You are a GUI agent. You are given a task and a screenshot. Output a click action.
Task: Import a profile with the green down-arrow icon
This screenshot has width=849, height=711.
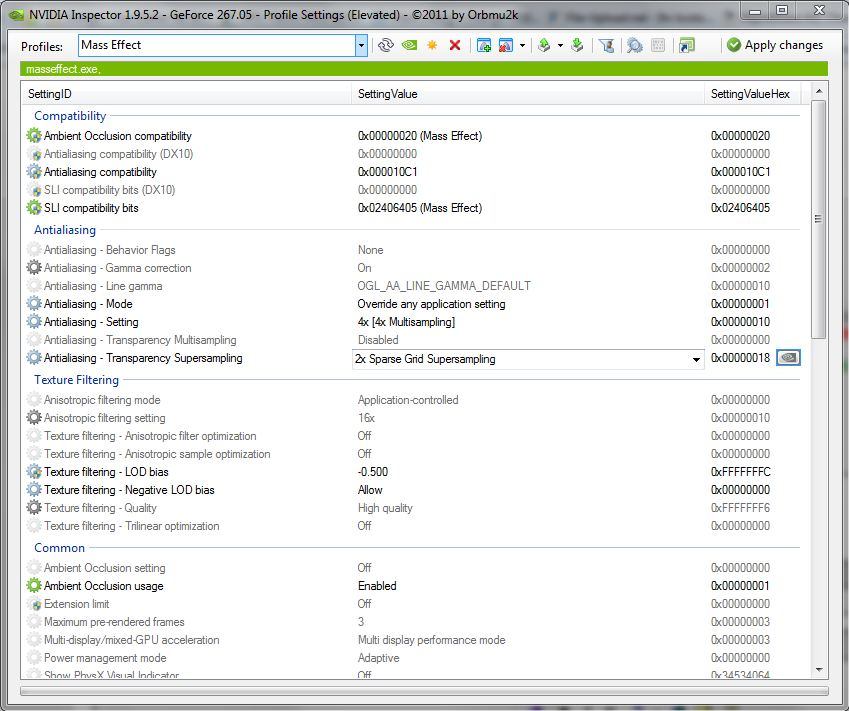click(x=577, y=45)
